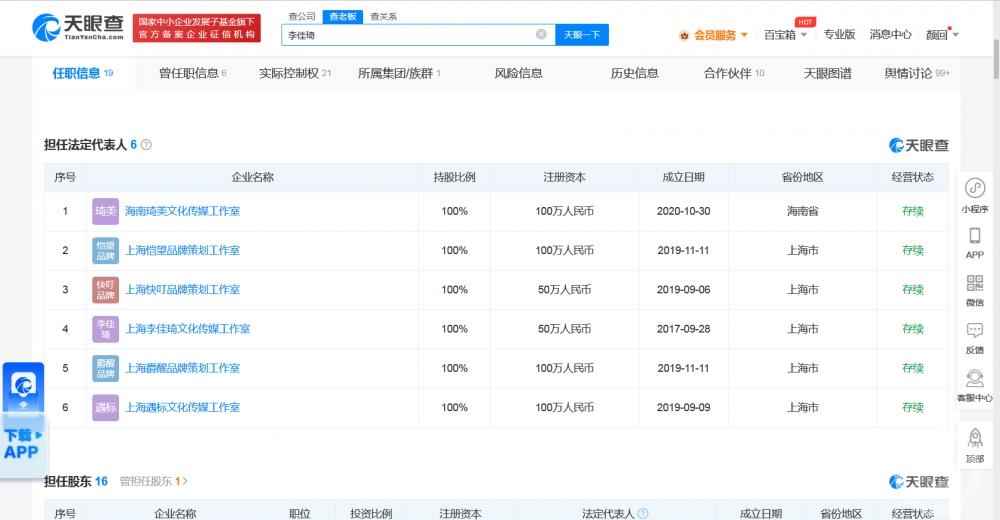Select the 任职信息 tab
Screen dimensions: 1000x520
tap(82, 73)
